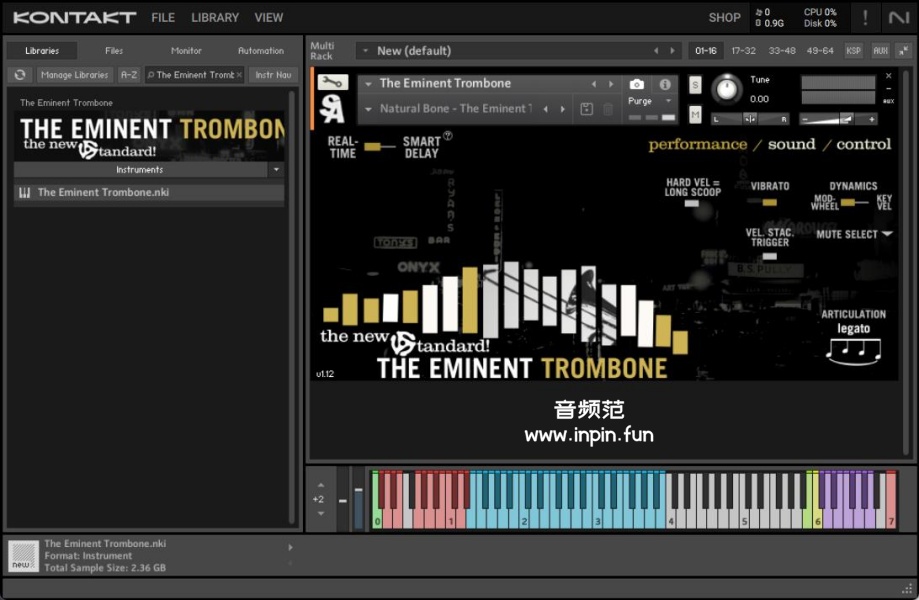919x600 pixels.
Task: Shift keyboard octave down arrow
Action: [x=321, y=513]
